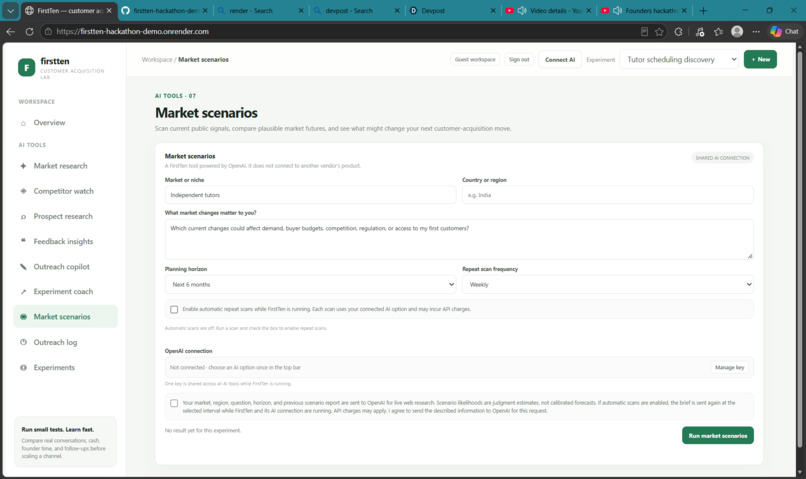Click the site info lock icon

coord(48,31)
